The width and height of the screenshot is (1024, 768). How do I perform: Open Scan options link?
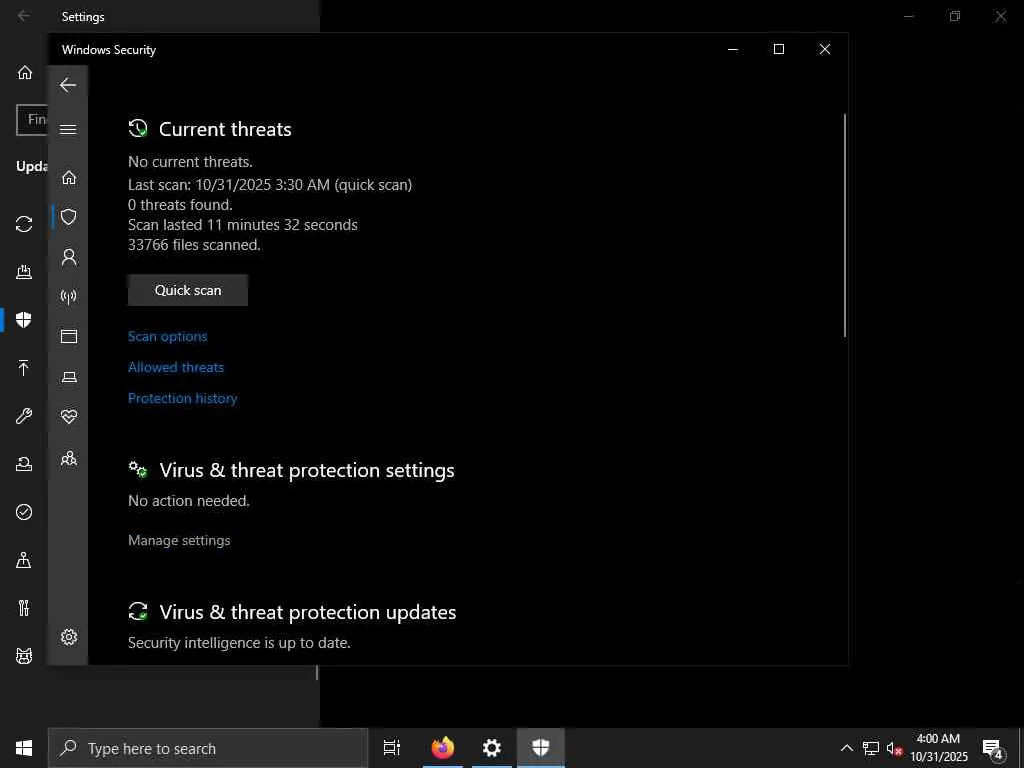pyautogui.click(x=168, y=336)
